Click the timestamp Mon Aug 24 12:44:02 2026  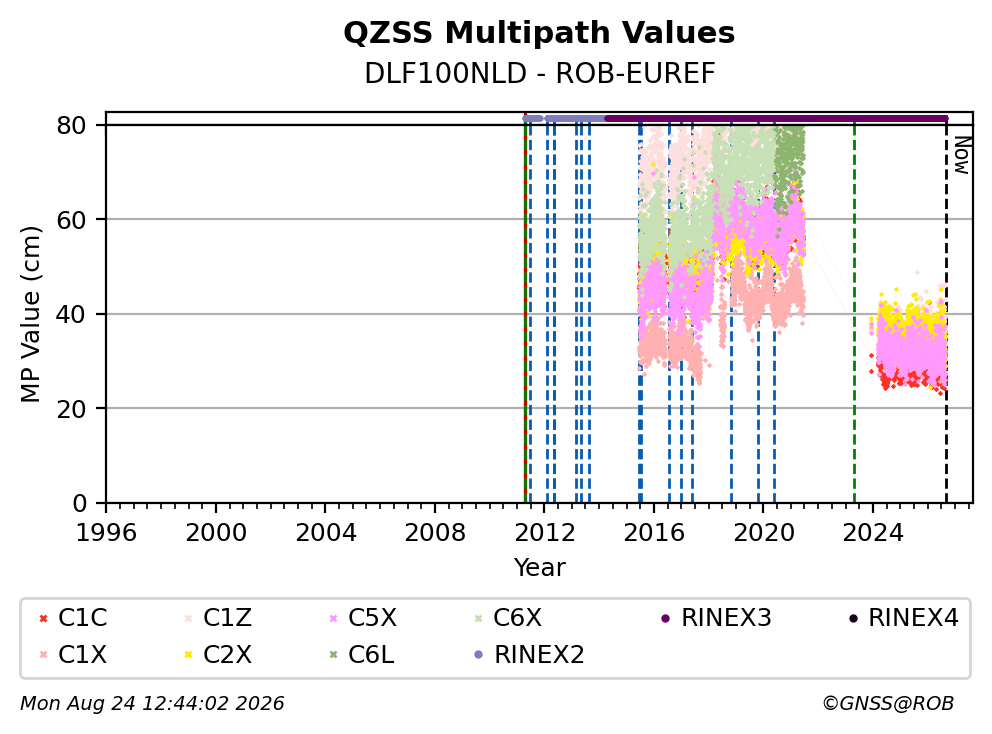click(152, 704)
